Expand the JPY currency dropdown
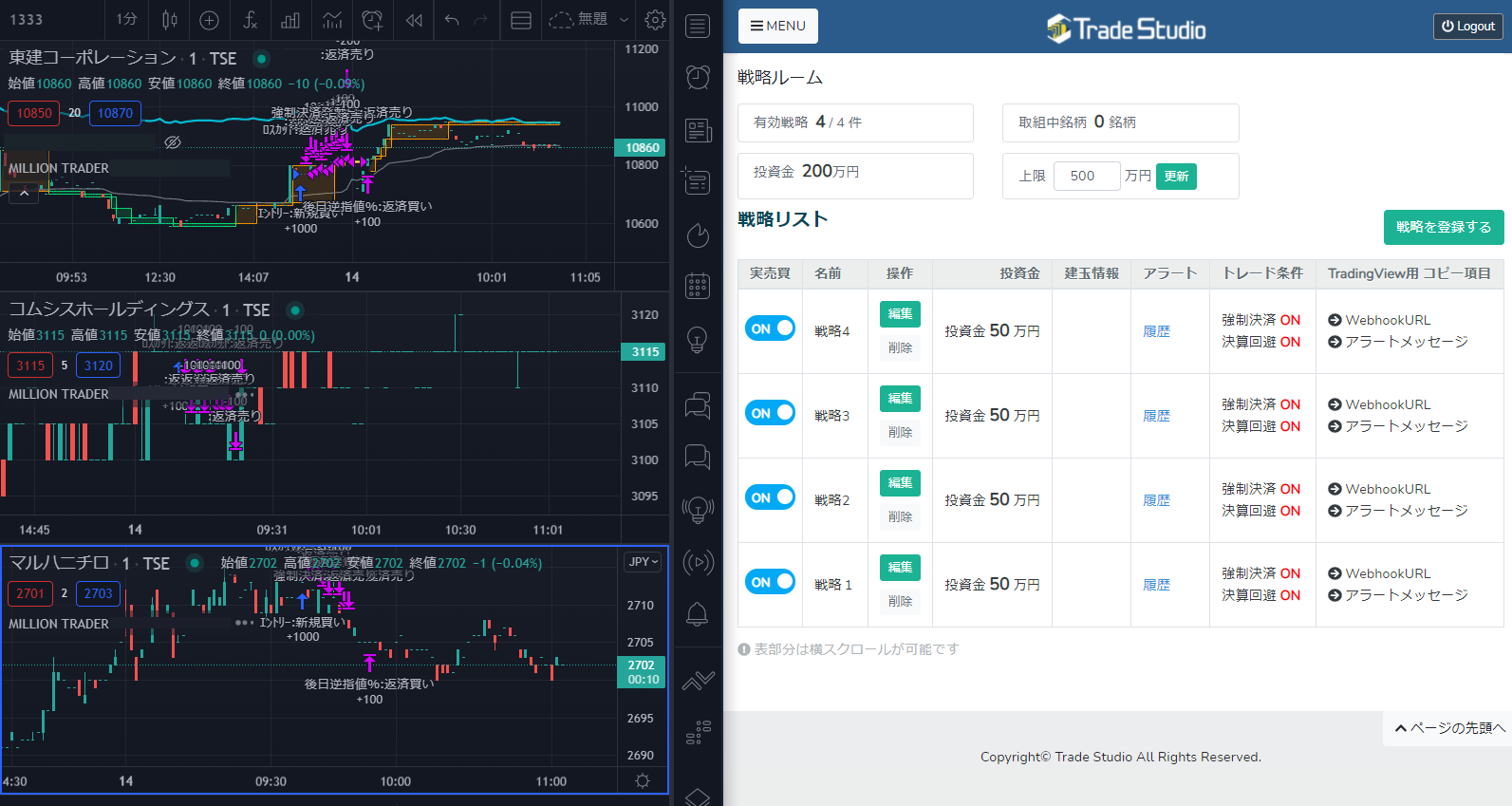 [x=644, y=562]
